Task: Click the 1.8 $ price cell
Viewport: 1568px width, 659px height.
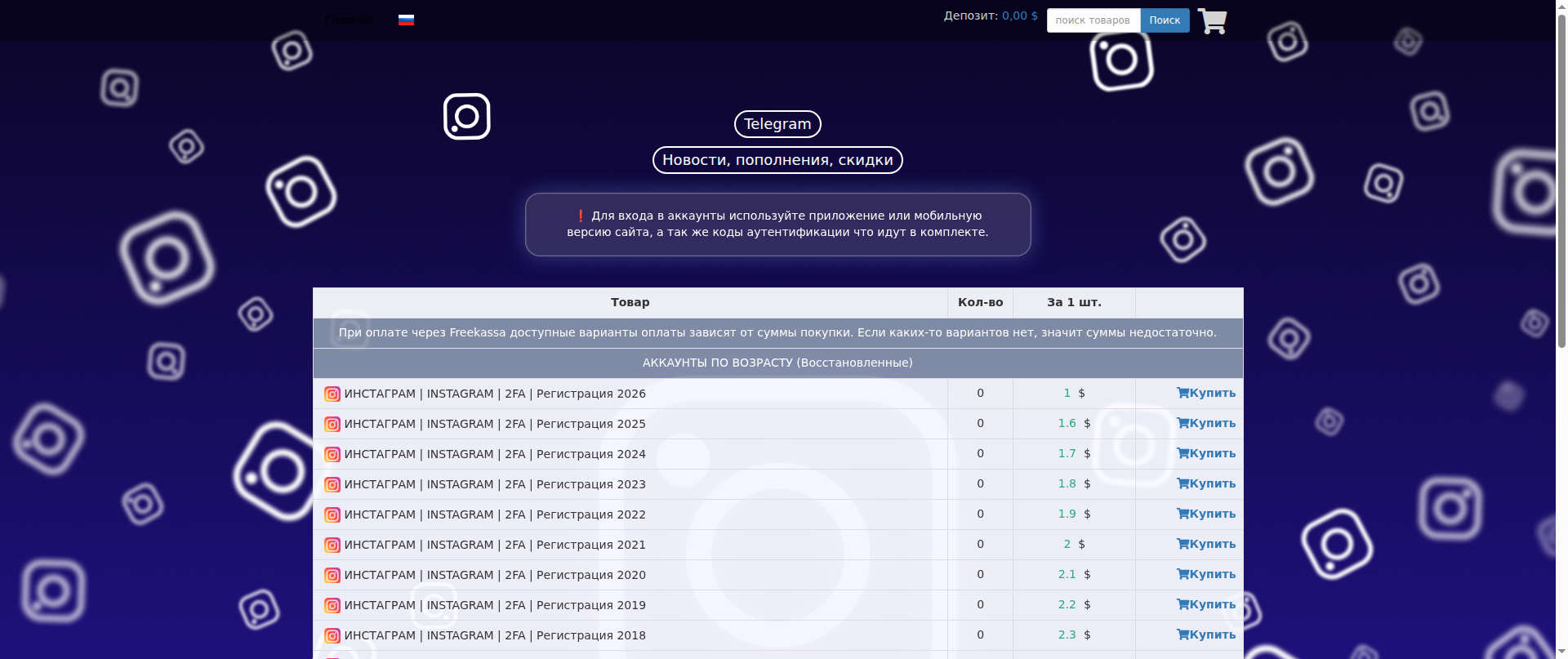Action: 1074,483
